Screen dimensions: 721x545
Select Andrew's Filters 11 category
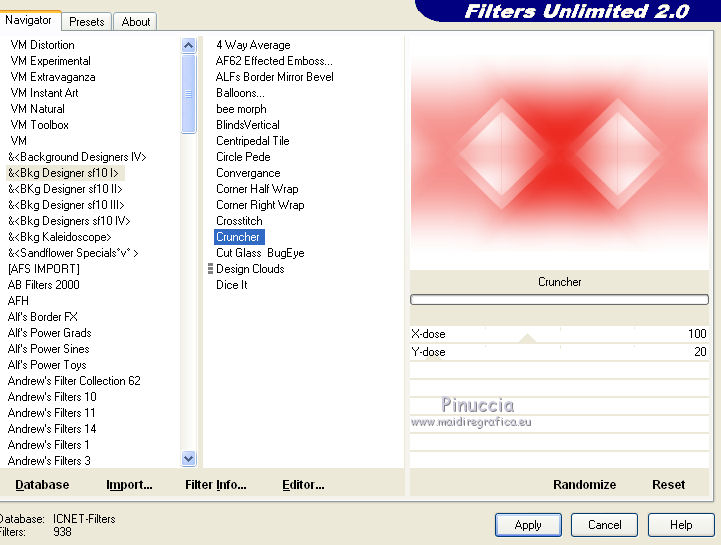coord(52,413)
